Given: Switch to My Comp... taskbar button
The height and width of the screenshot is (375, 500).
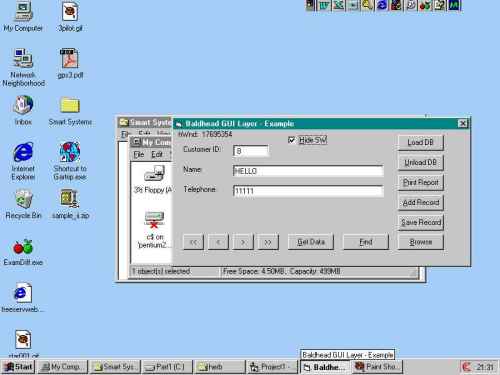Looking at the screenshot, I should pos(63,367).
